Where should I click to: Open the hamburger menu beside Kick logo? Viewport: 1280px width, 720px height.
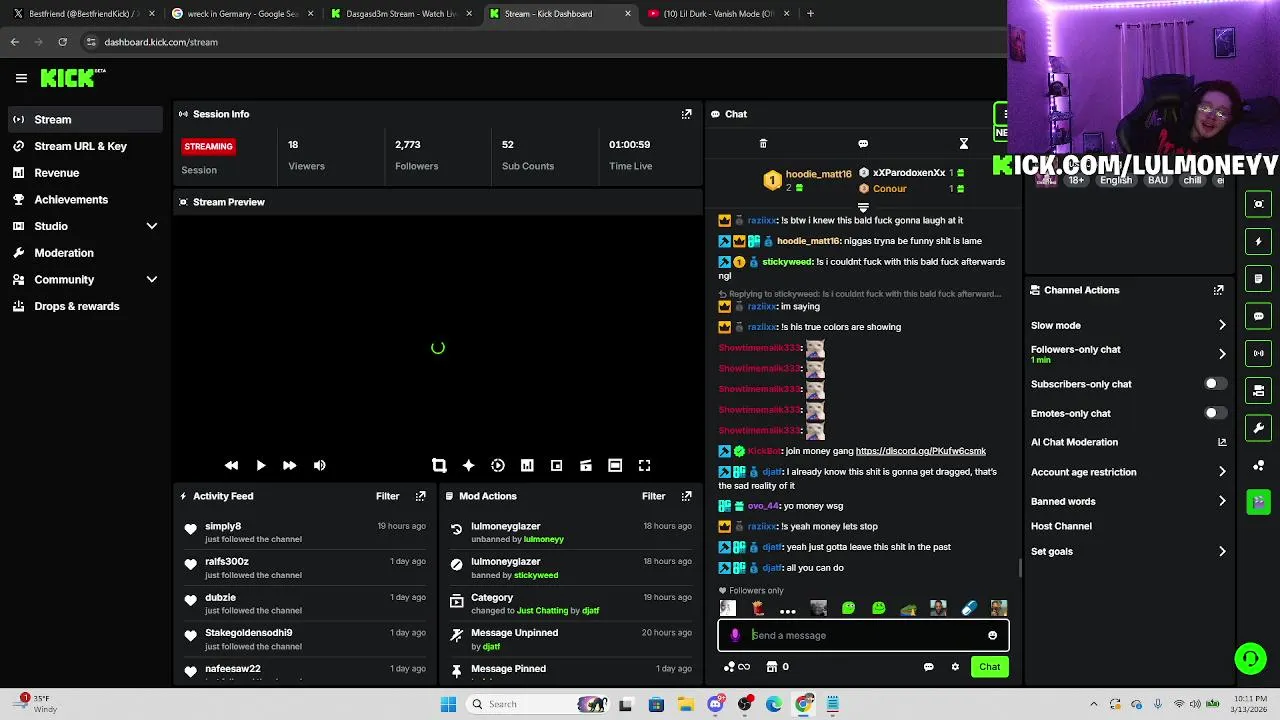coord(21,78)
